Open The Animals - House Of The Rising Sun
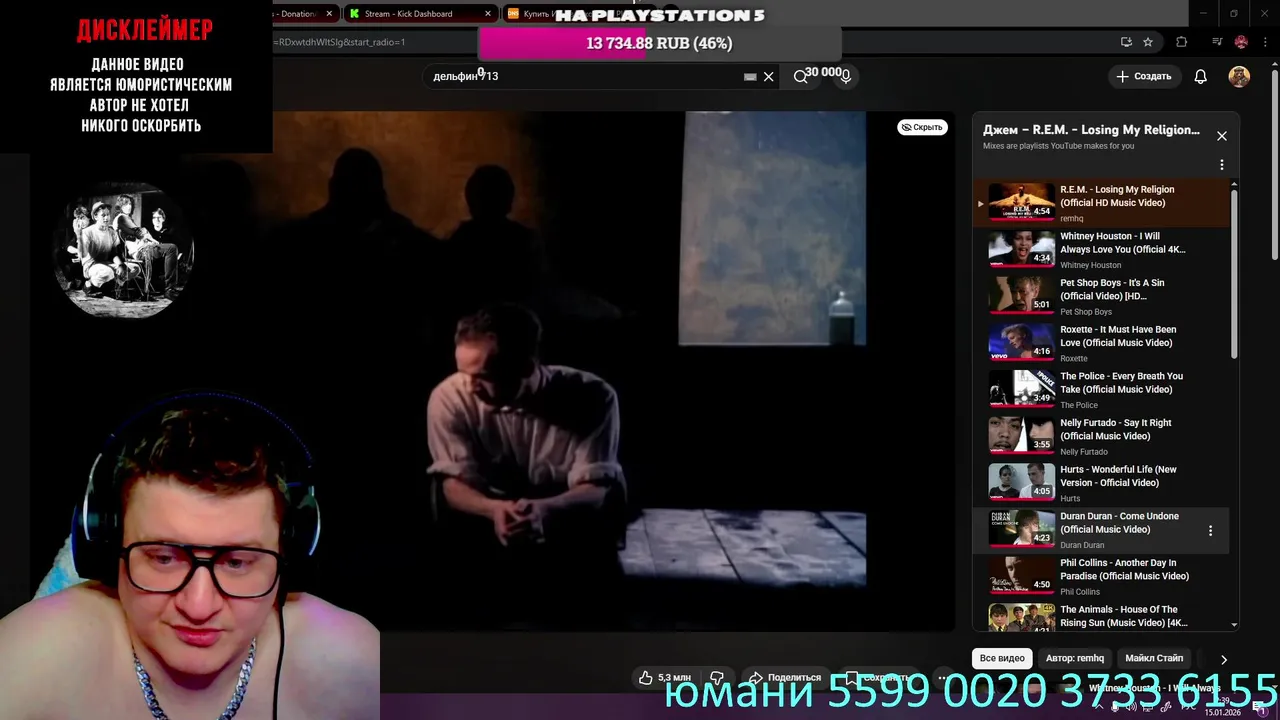 pyautogui.click(x=1101, y=617)
